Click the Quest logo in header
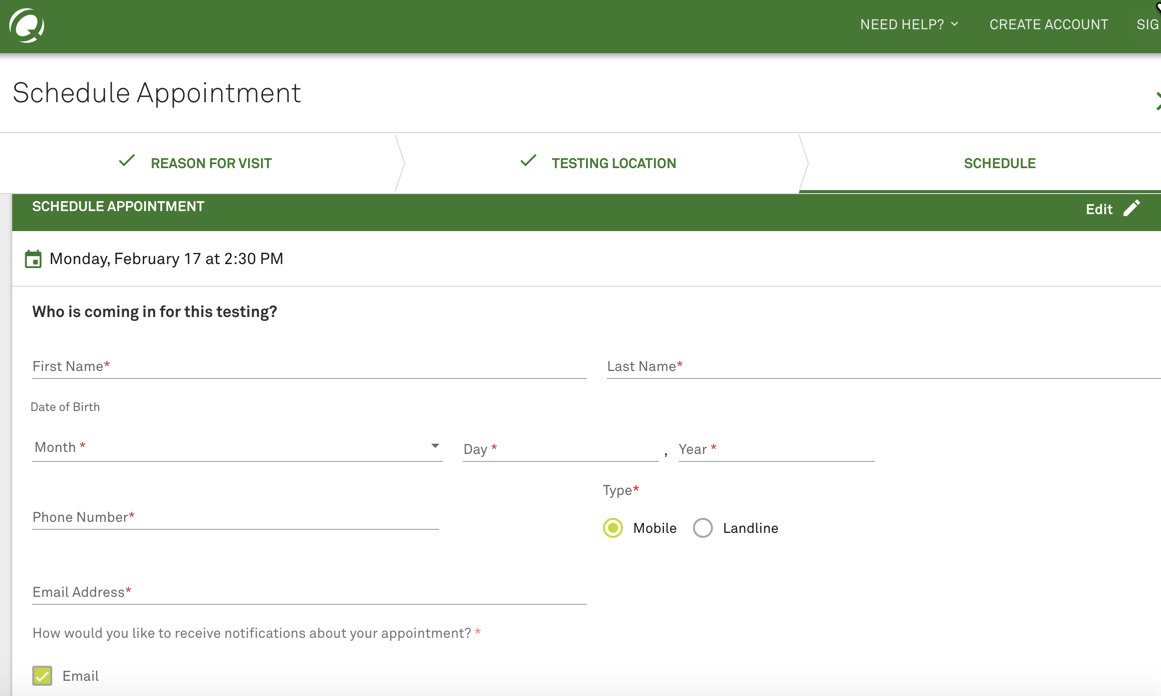This screenshot has height=696, width=1161. pos(27,25)
